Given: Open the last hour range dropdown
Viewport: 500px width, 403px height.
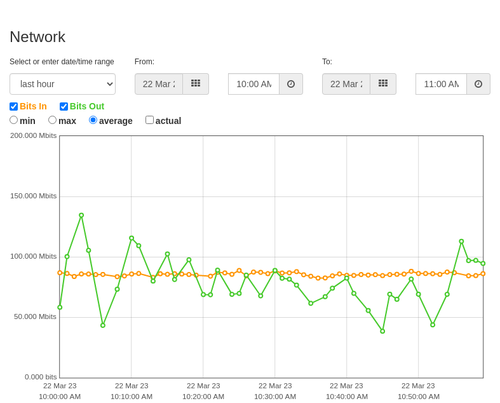Looking at the screenshot, I should pos(63,84).
